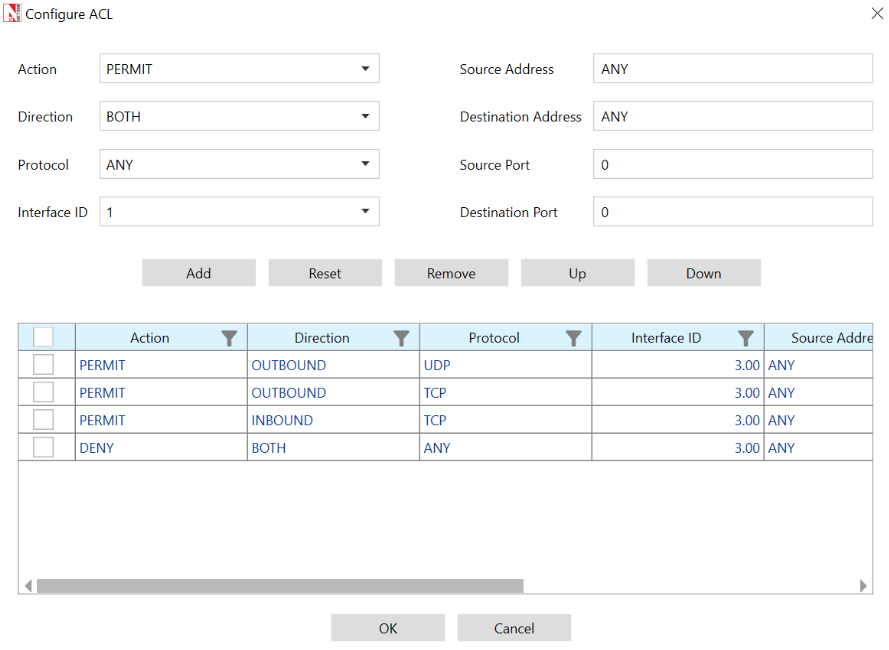The height and width of the screenshot is (650, 889).
Task: Click the scrollbar left arrow
Action: 28,586
